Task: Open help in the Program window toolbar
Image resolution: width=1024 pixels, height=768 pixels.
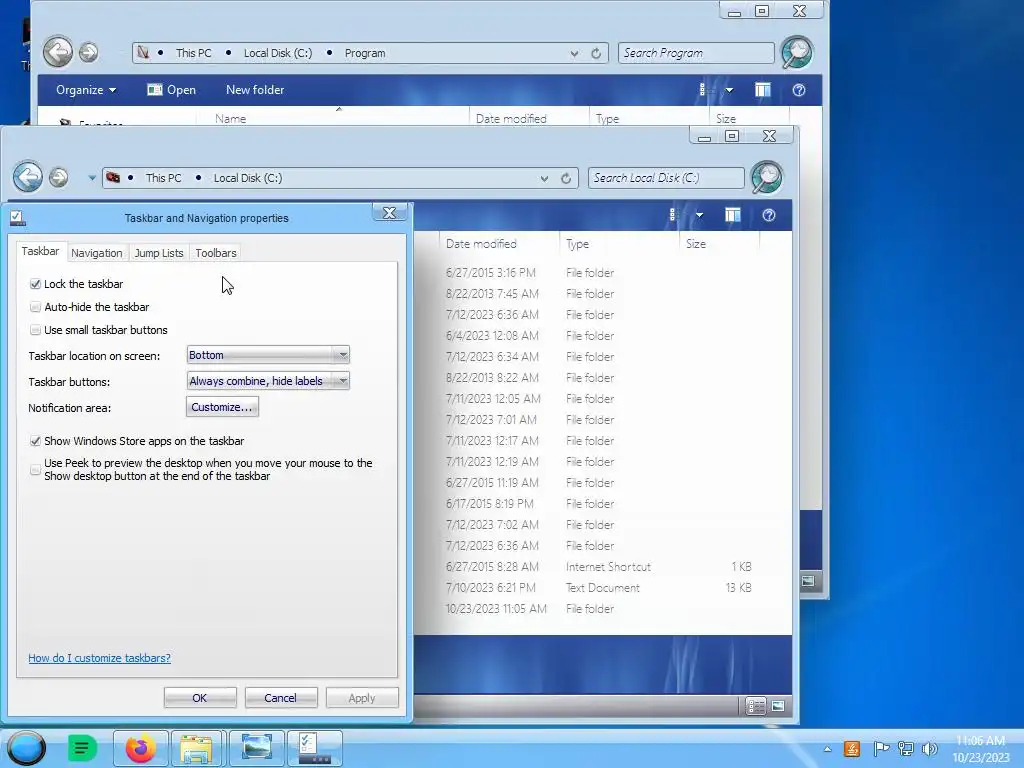Action: pyautogui.click(x=799, y=90)
